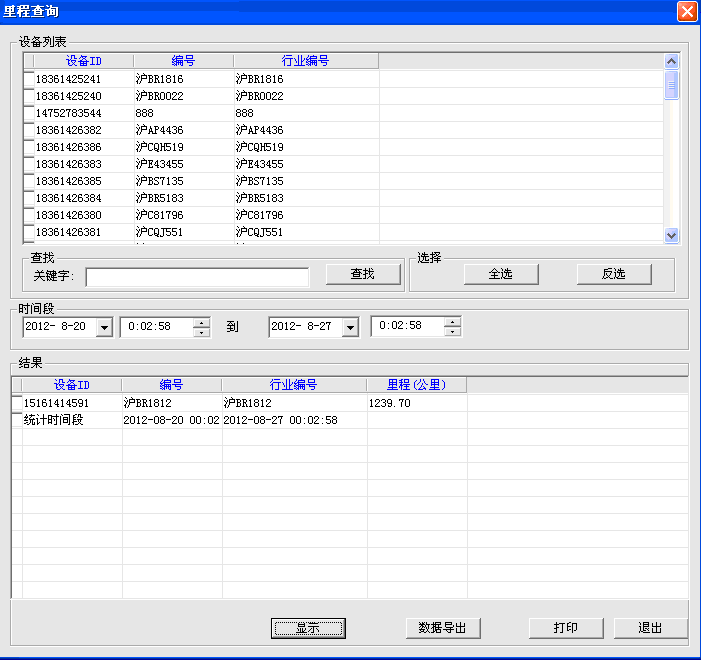Tick checkbox for device 14752783544
701x662 pixels.
pyautogui.click(x=29, y=113)
